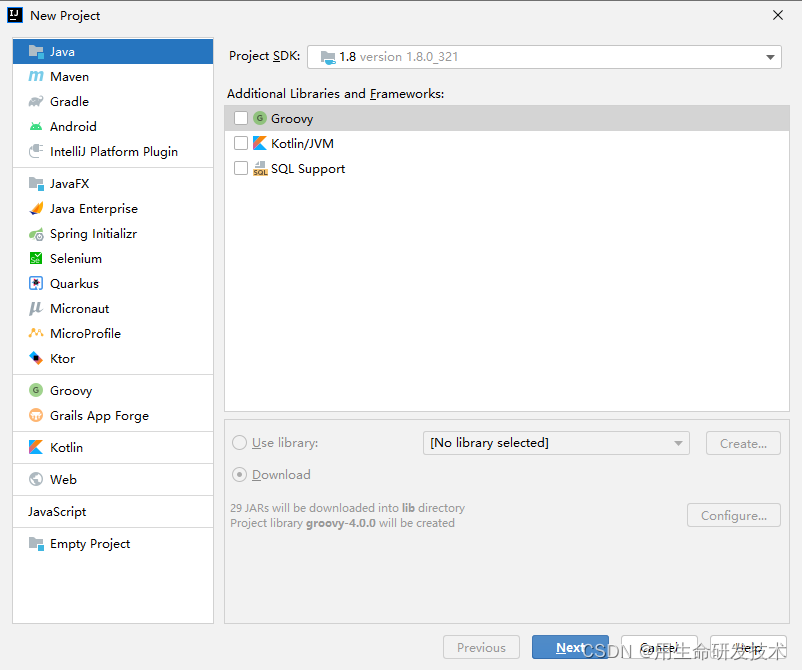Click the MicroProfile list label
The height and width of the screenshot is (670, 802).
(x=85, y=334)
